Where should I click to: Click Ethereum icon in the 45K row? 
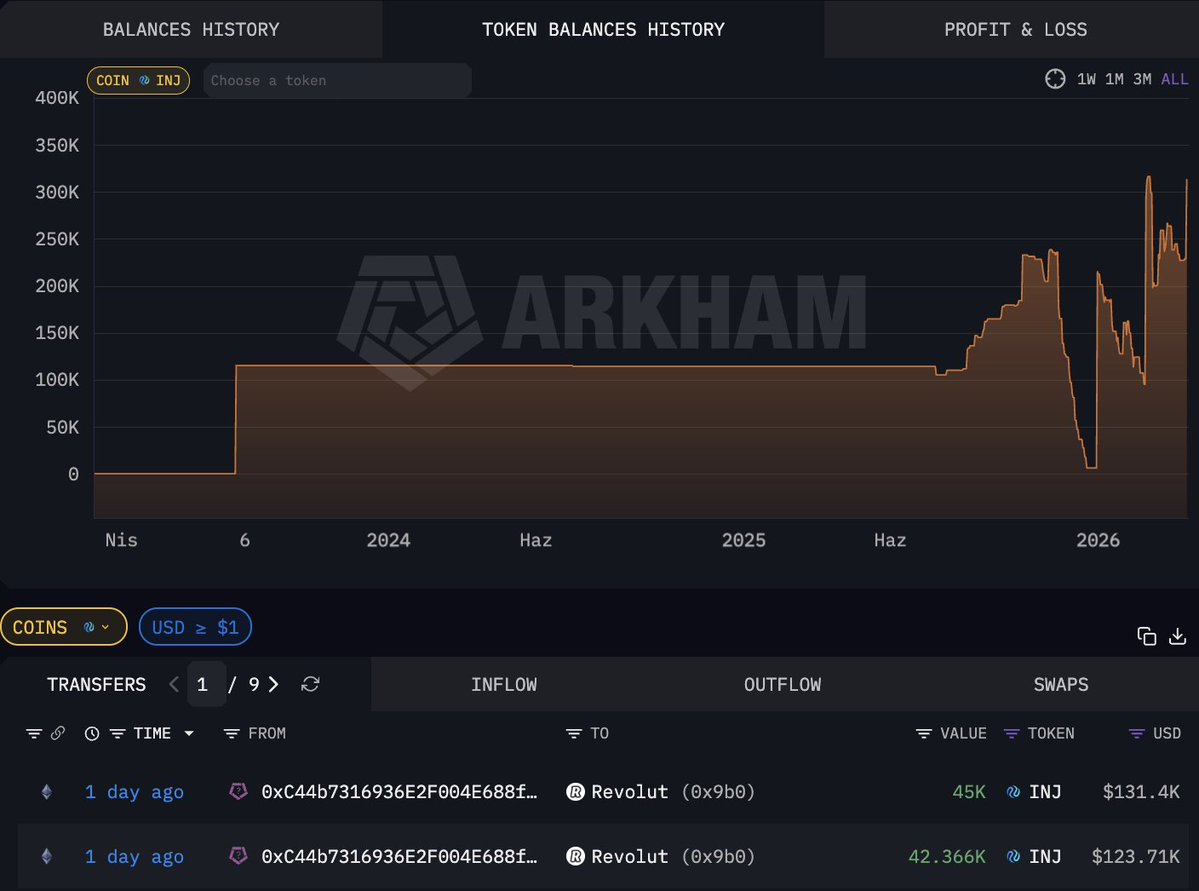tap(47, 792)
